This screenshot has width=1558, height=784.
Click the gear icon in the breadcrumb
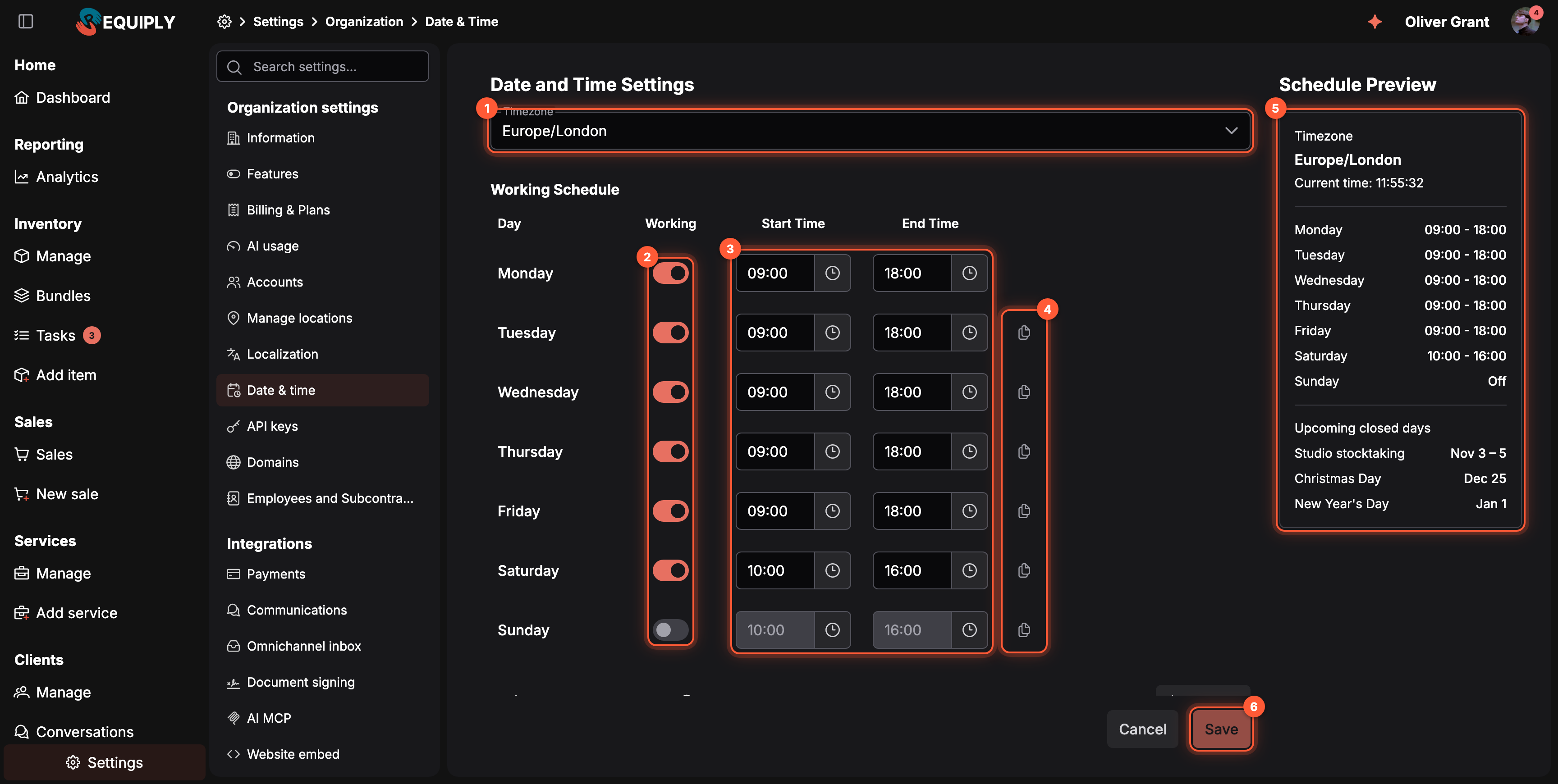225,22
